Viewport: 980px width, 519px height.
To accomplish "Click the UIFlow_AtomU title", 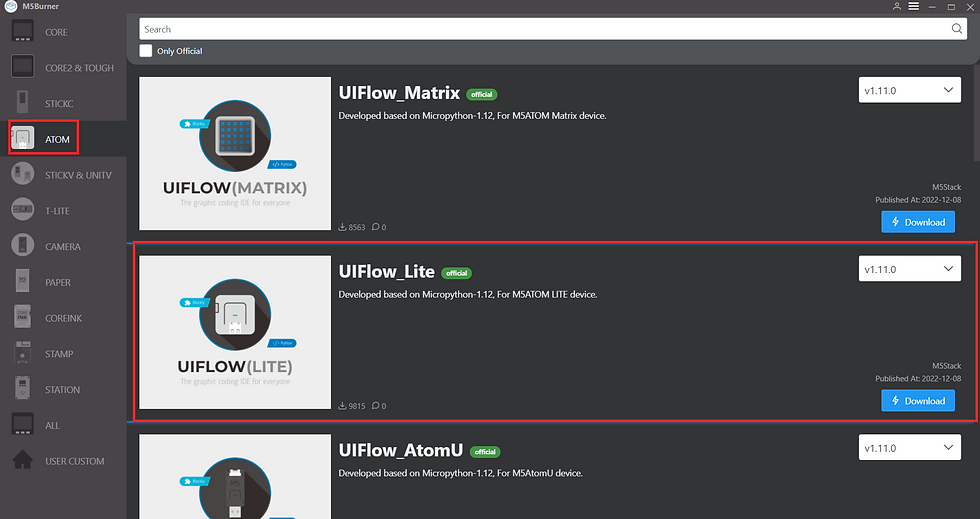I will click(x=401, y=450).
